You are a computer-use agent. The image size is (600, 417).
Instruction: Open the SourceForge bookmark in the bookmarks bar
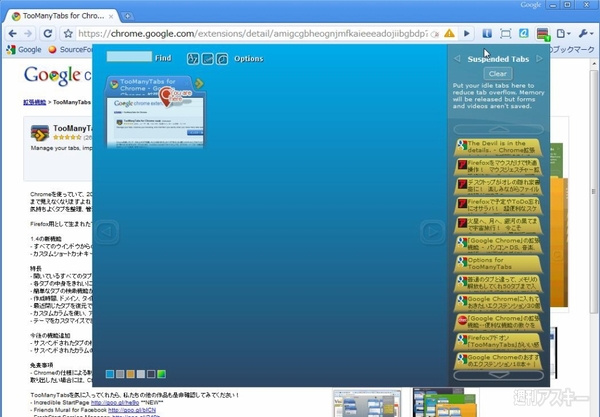tap(70, 50)
